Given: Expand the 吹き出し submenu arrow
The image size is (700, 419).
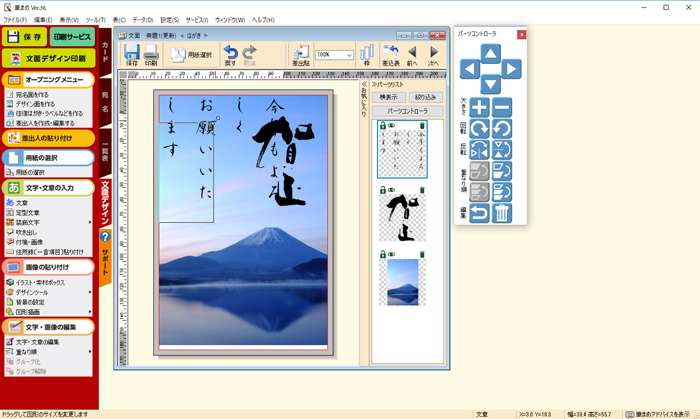Looking at the screenshot, I should point(92,231).
